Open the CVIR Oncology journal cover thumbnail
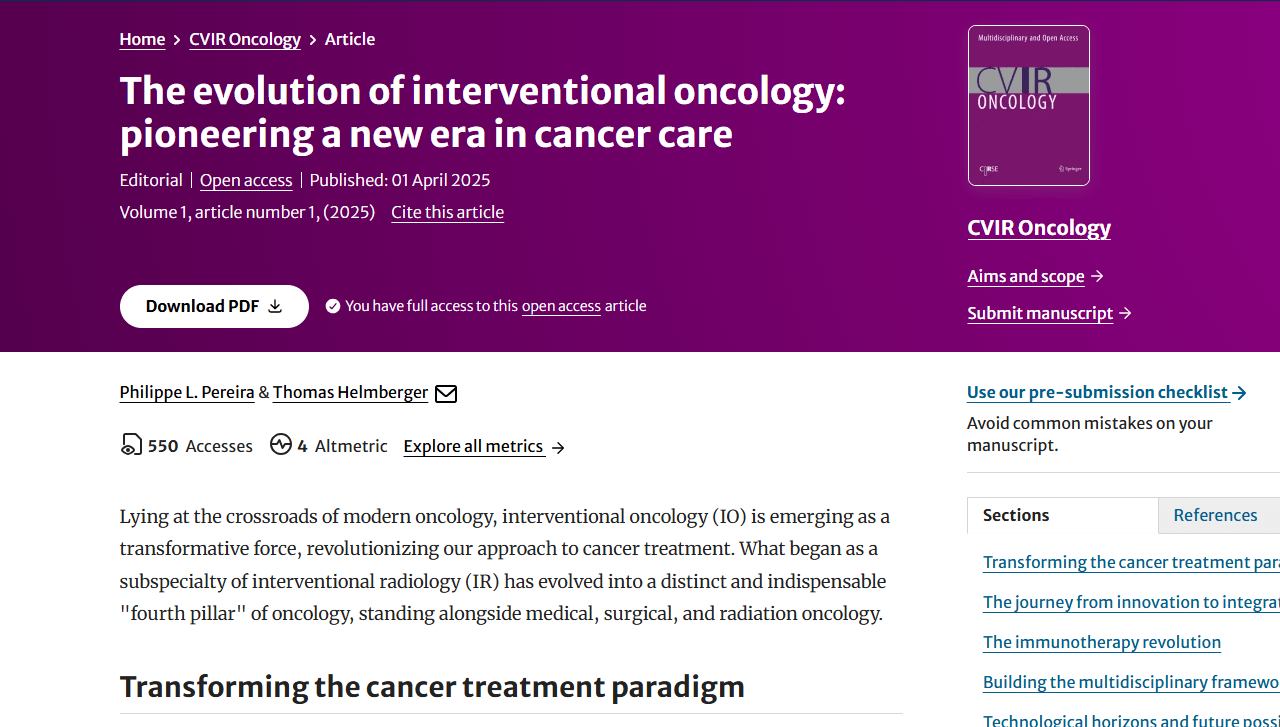1280x727 pixels. (x=1028, y=105)
